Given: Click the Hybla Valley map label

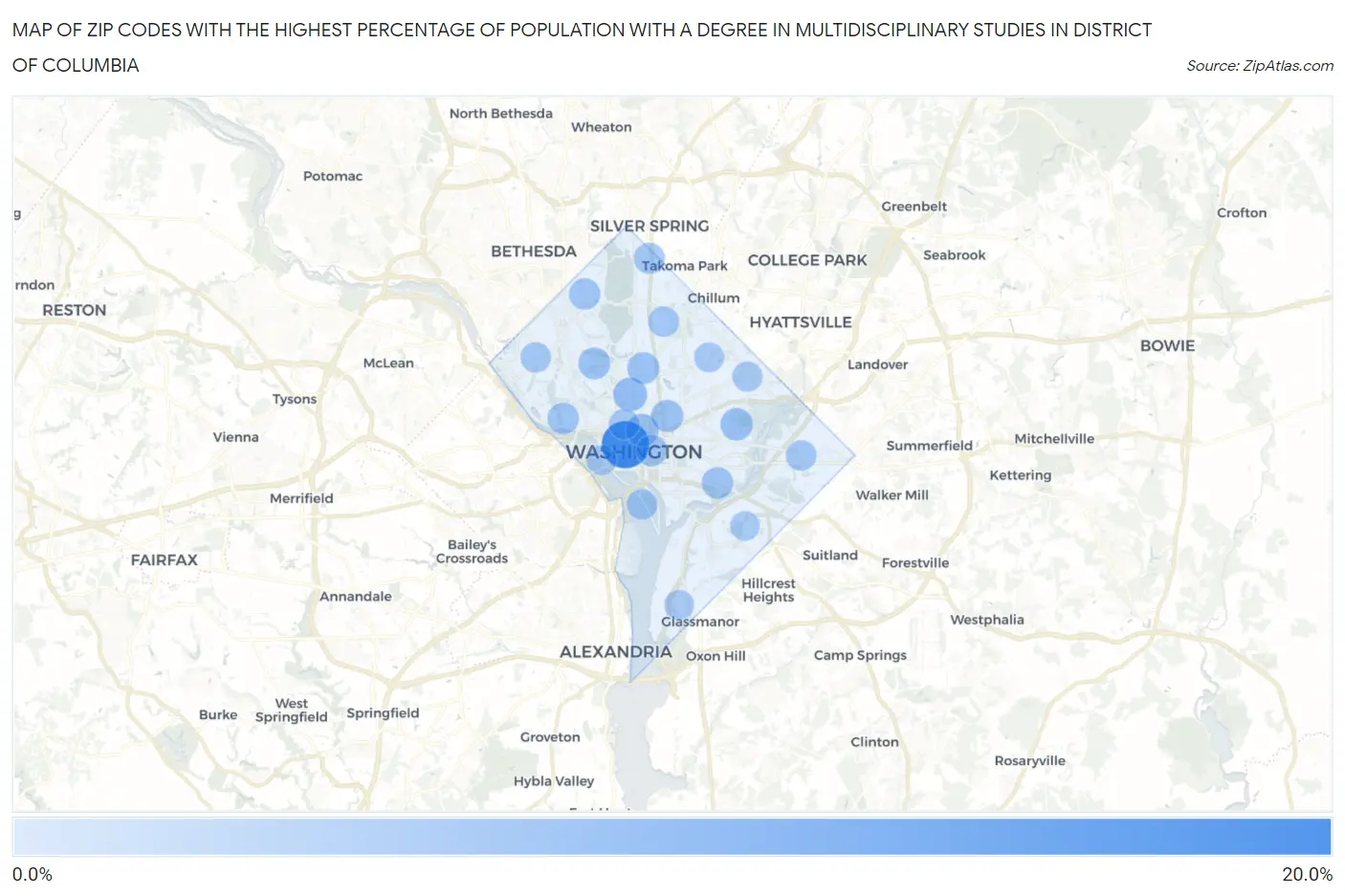Looking at the screenshot, I should (x=554, y=781).
